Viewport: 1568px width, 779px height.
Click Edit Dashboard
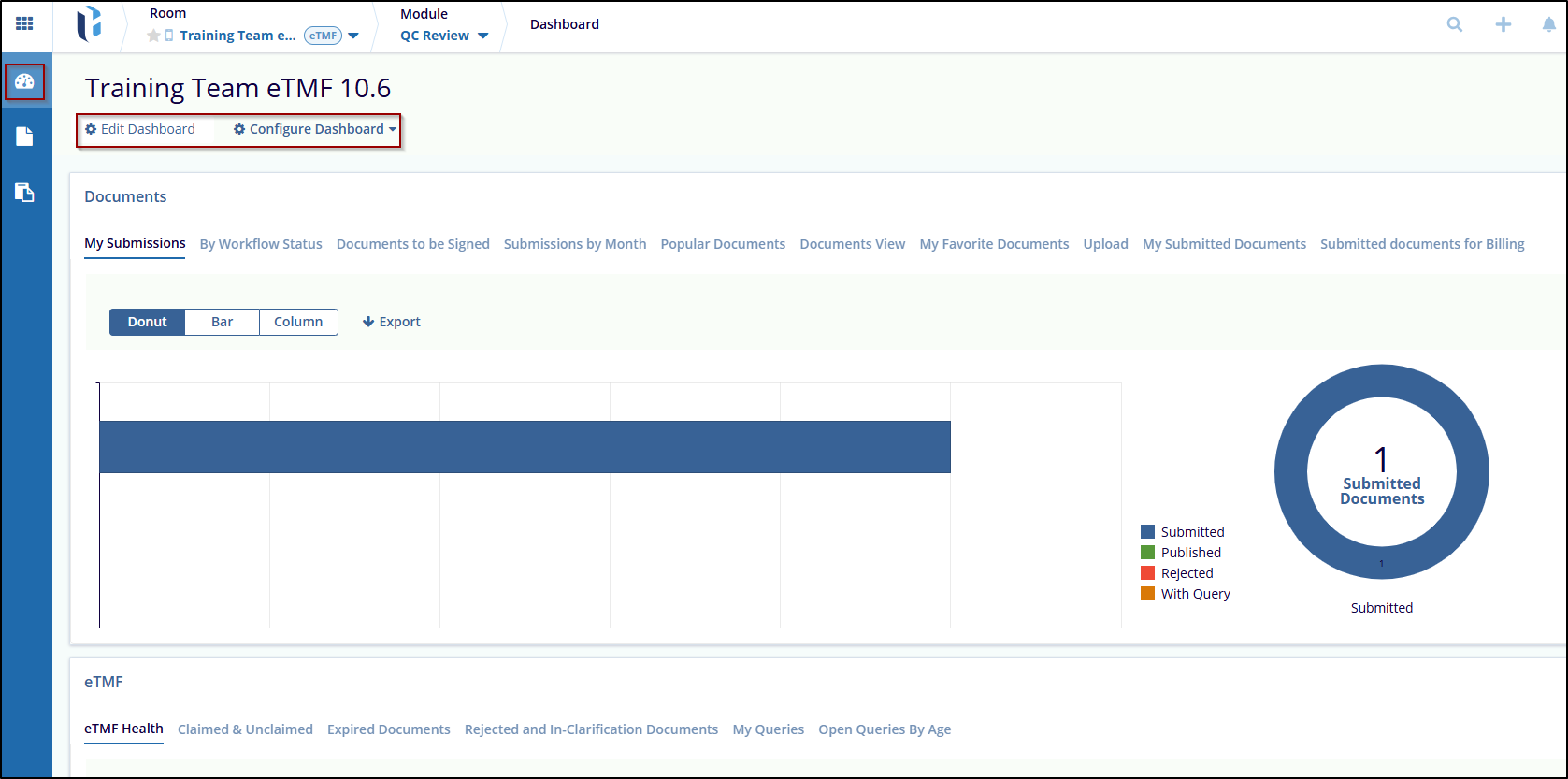[x=140, y=129]
